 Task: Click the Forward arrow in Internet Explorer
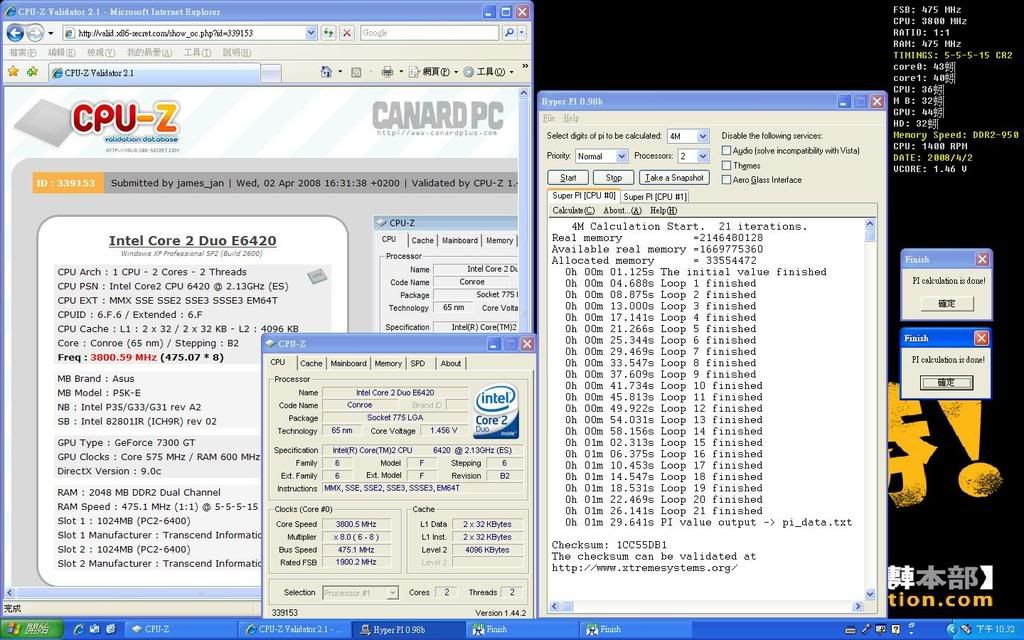click(35, 33)
